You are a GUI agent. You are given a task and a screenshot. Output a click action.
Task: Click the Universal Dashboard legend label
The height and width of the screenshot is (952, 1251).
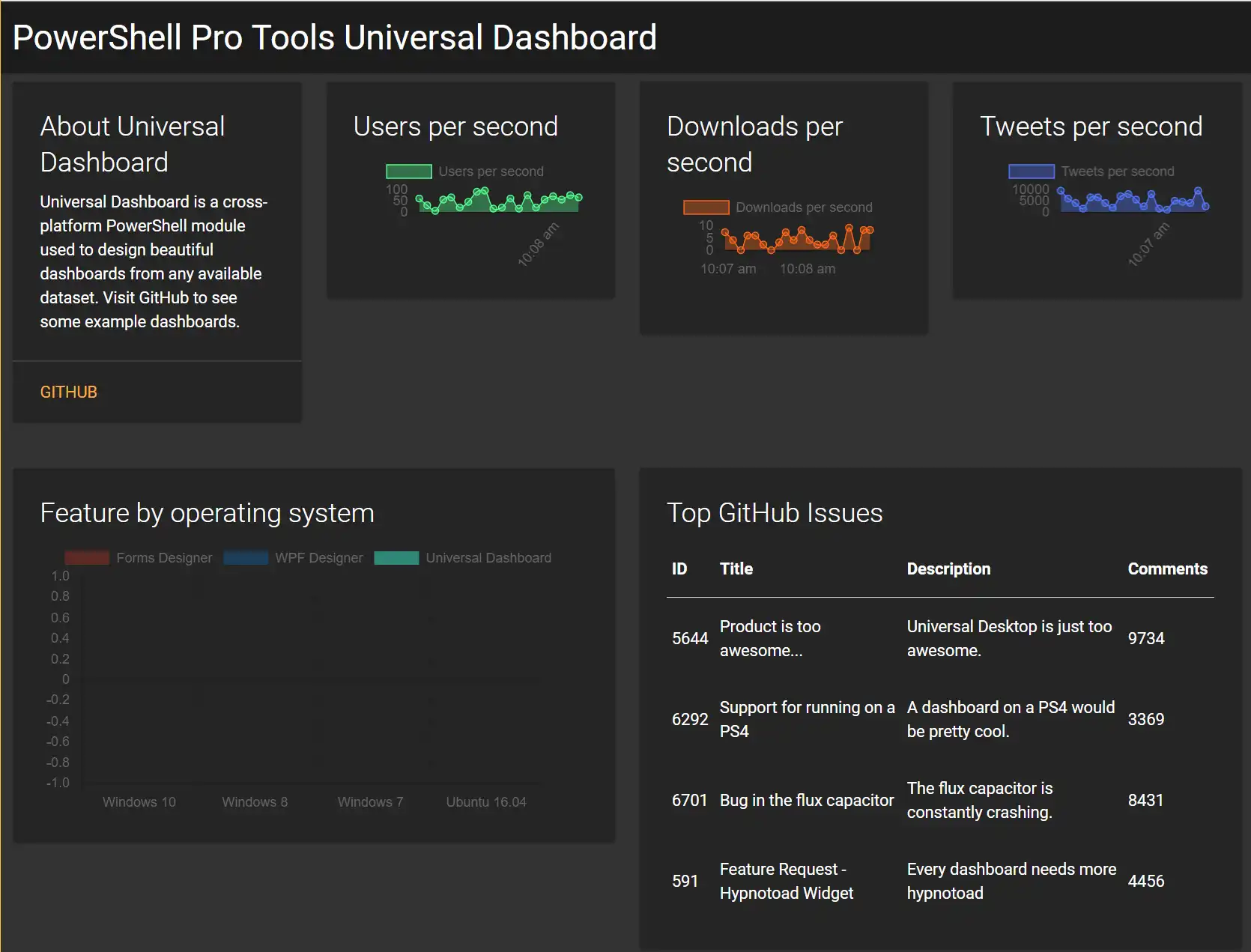point(488,558)
